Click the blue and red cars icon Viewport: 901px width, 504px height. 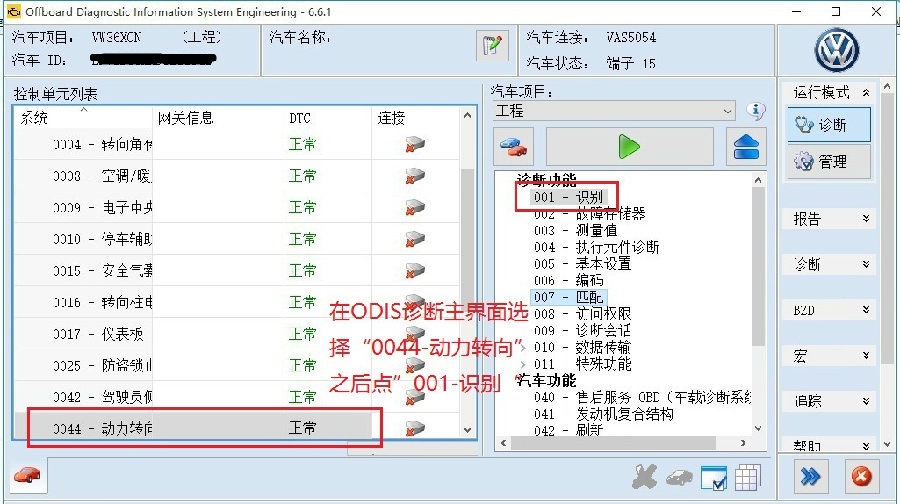pyautogui.click(x=513, y=147)
